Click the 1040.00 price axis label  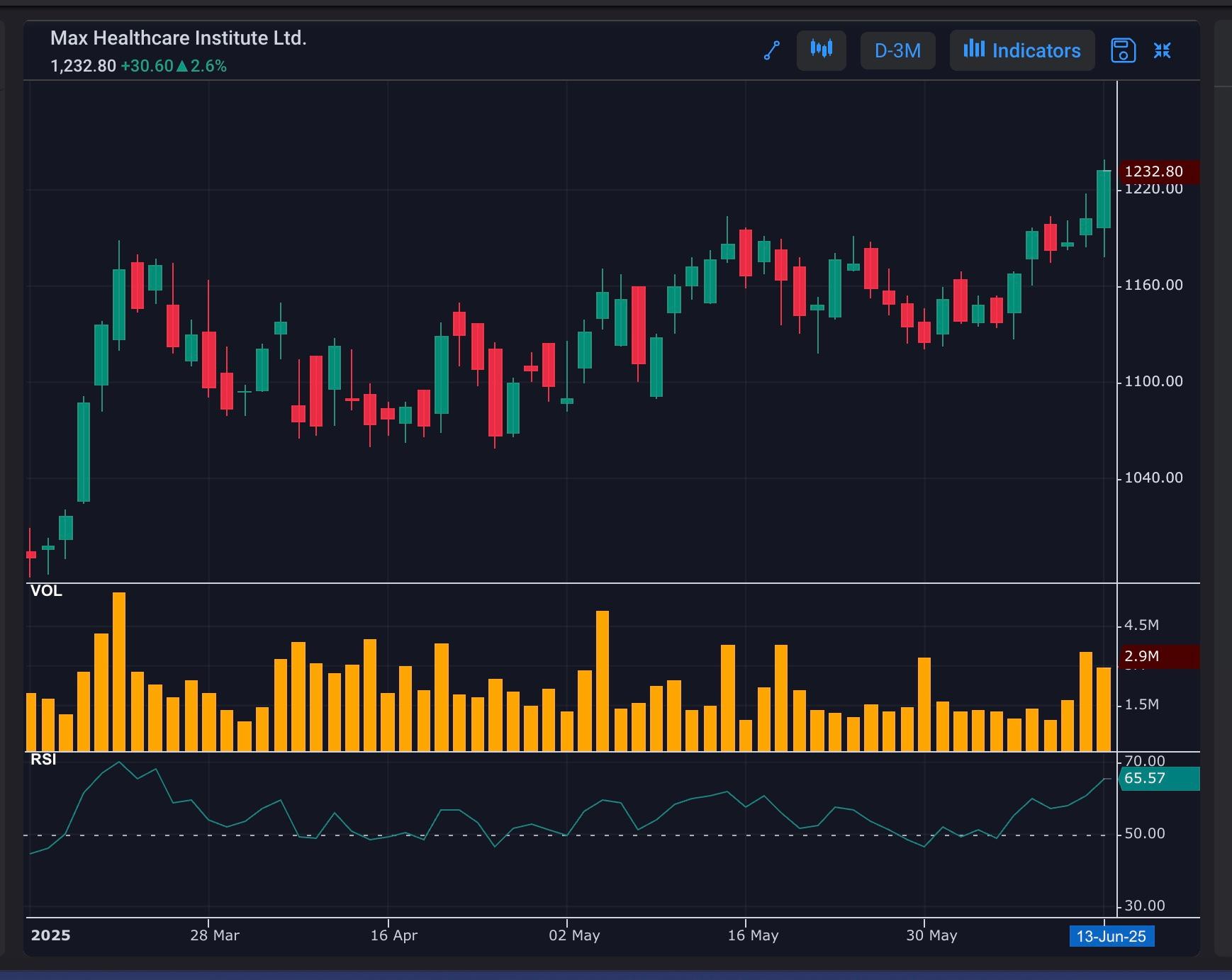tap(1154, 478)
